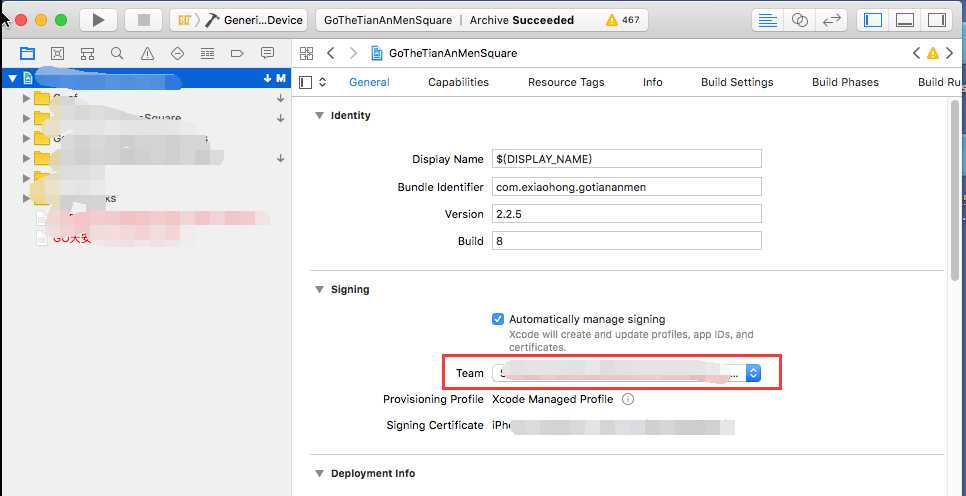Collapse the Deployment Info section
The width and height of the screenshot is (966, 496).
(319, 473)
